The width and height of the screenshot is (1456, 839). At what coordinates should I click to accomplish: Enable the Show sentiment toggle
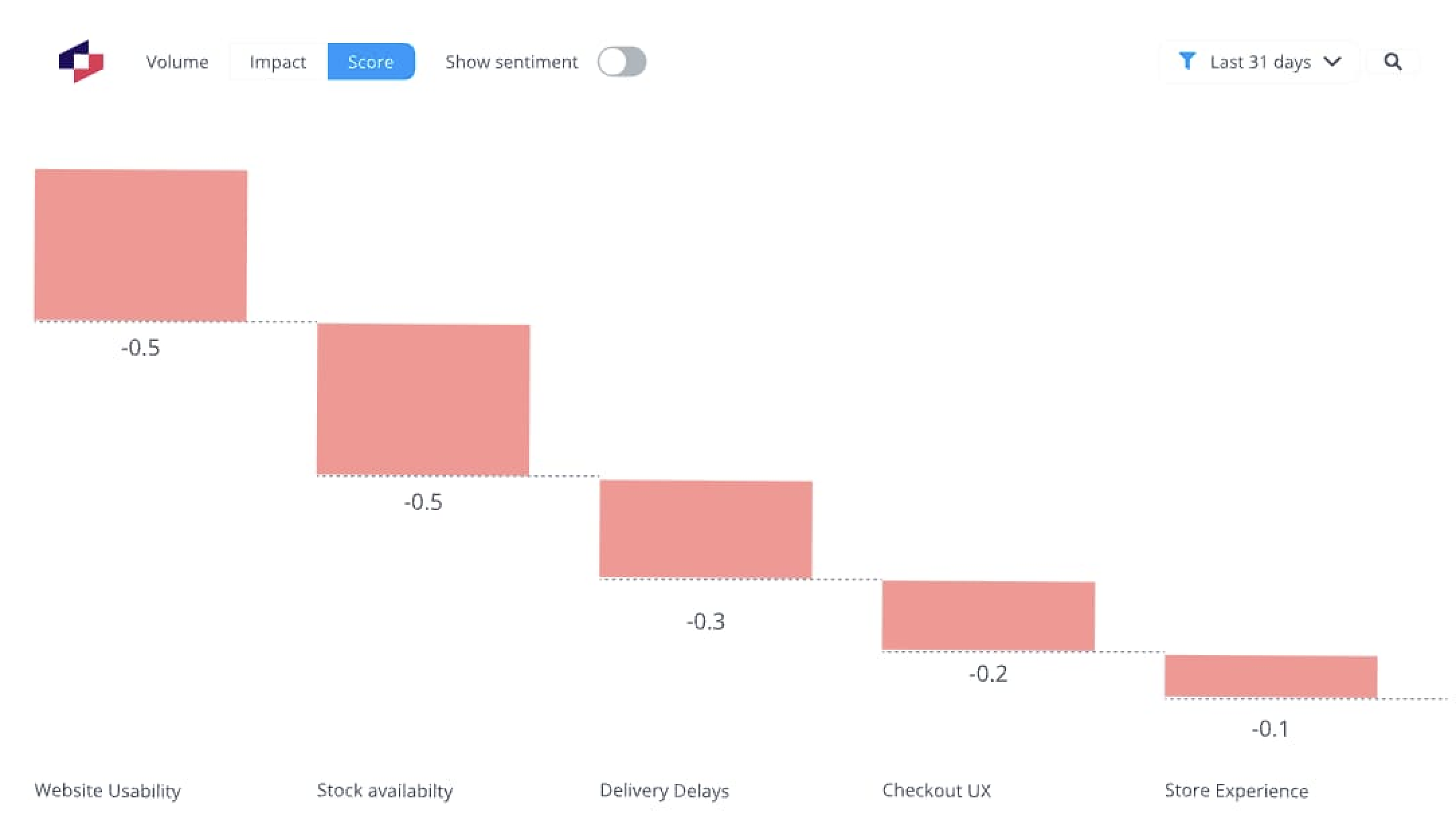(x=622, y=62)
